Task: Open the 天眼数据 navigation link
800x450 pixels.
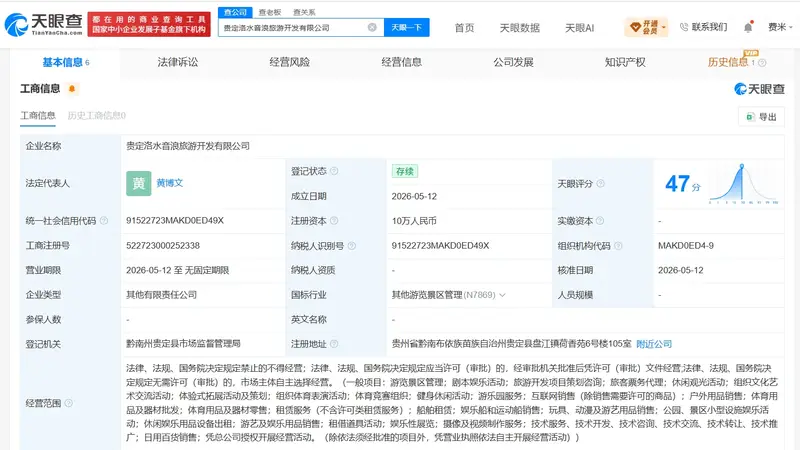Action: 519,28
